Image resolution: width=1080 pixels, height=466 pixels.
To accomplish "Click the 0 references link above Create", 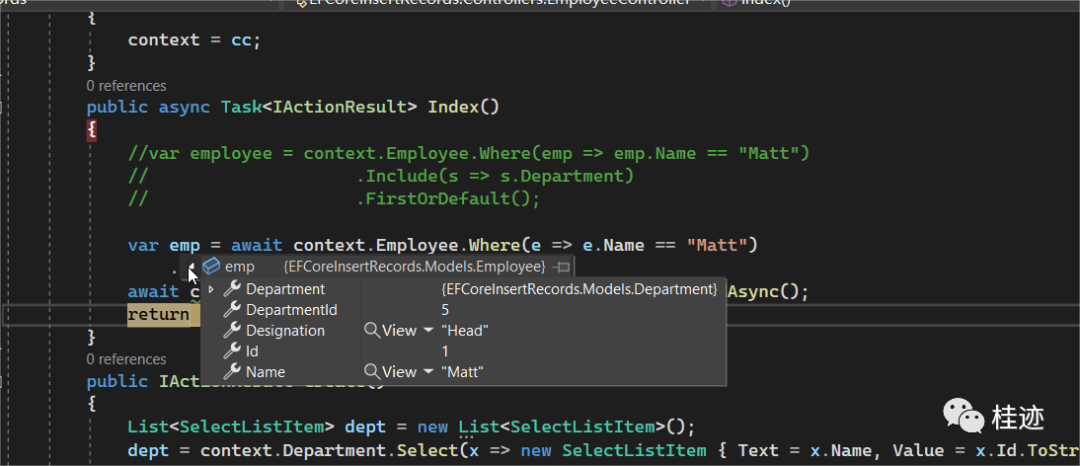I will (127, 359).
